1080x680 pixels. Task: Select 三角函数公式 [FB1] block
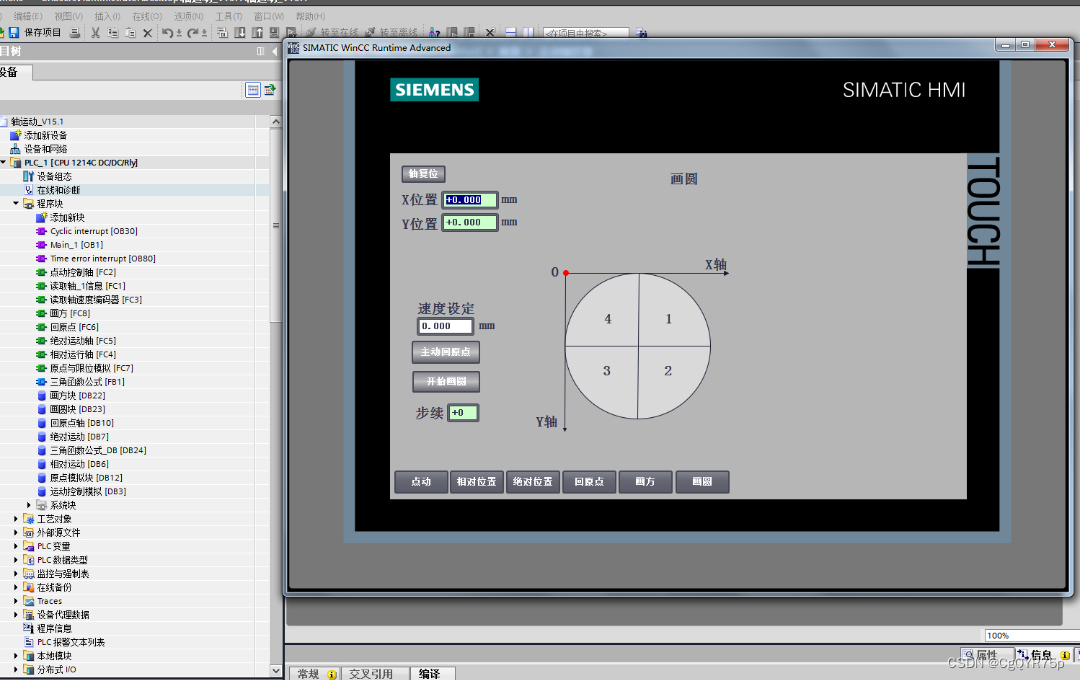87,382
